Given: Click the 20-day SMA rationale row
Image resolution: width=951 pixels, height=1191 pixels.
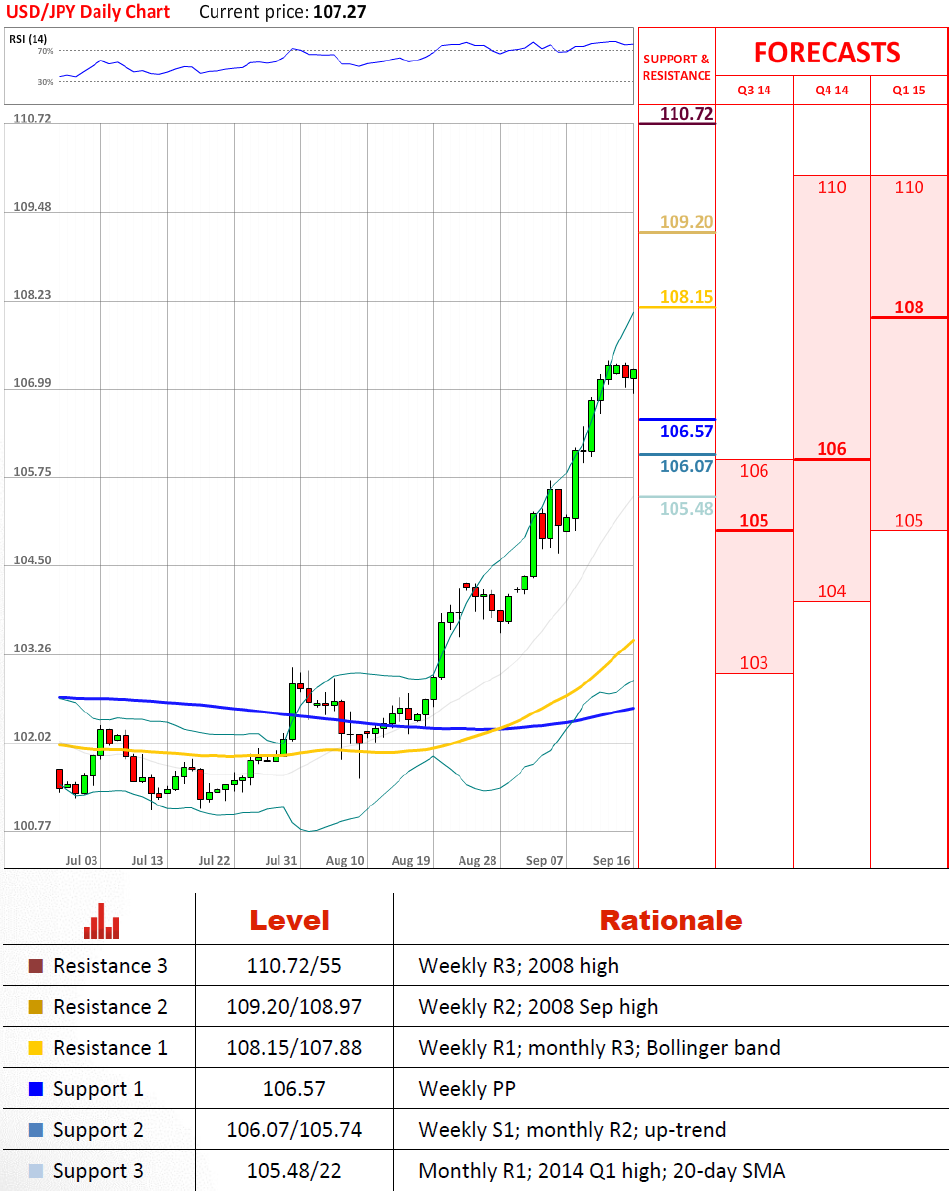Looking at the screenshot, I should click(x=602, y=1171).
